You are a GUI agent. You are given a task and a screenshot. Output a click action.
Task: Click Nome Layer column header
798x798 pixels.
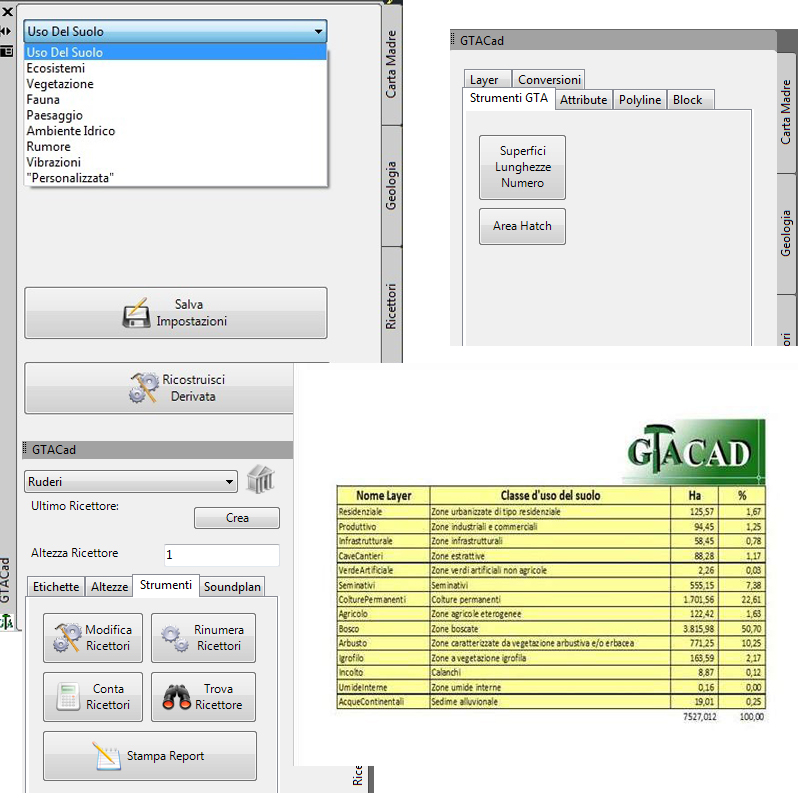point(384,495)
